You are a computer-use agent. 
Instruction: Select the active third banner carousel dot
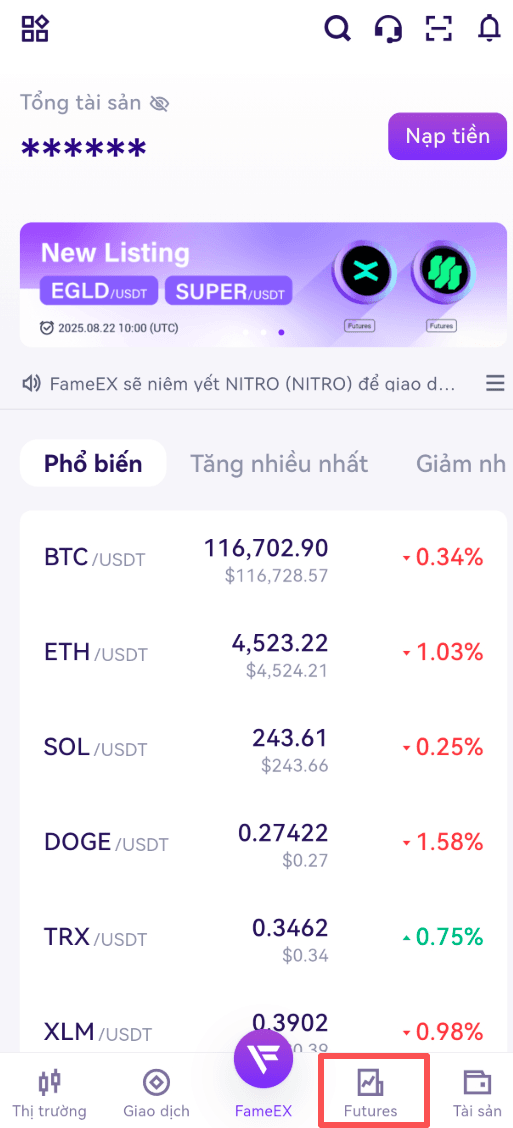[281, 332]
